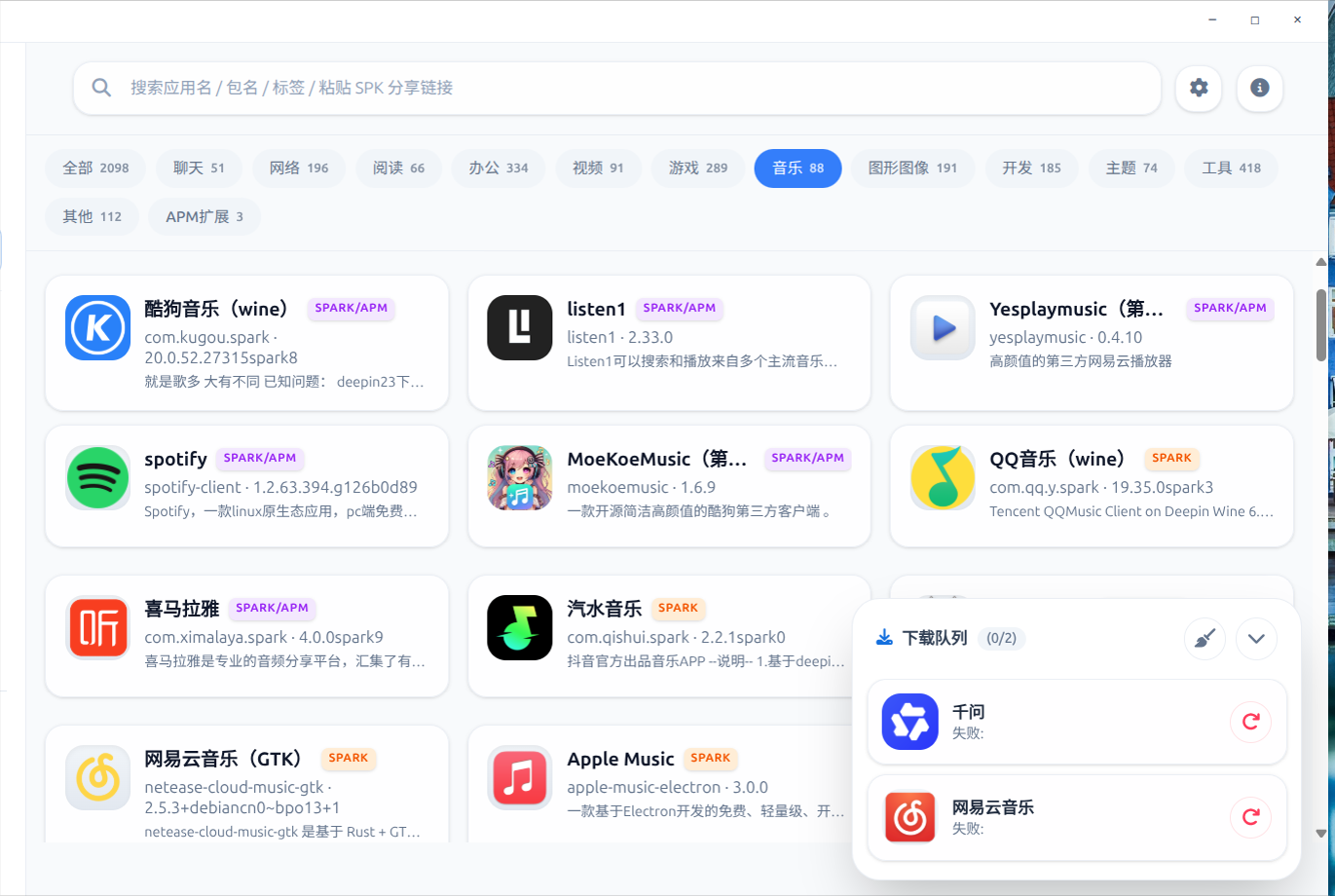Click the vertical scrollbar thumb
This screenshot has width=1335, height=896.
click(x=1321, y=324)
